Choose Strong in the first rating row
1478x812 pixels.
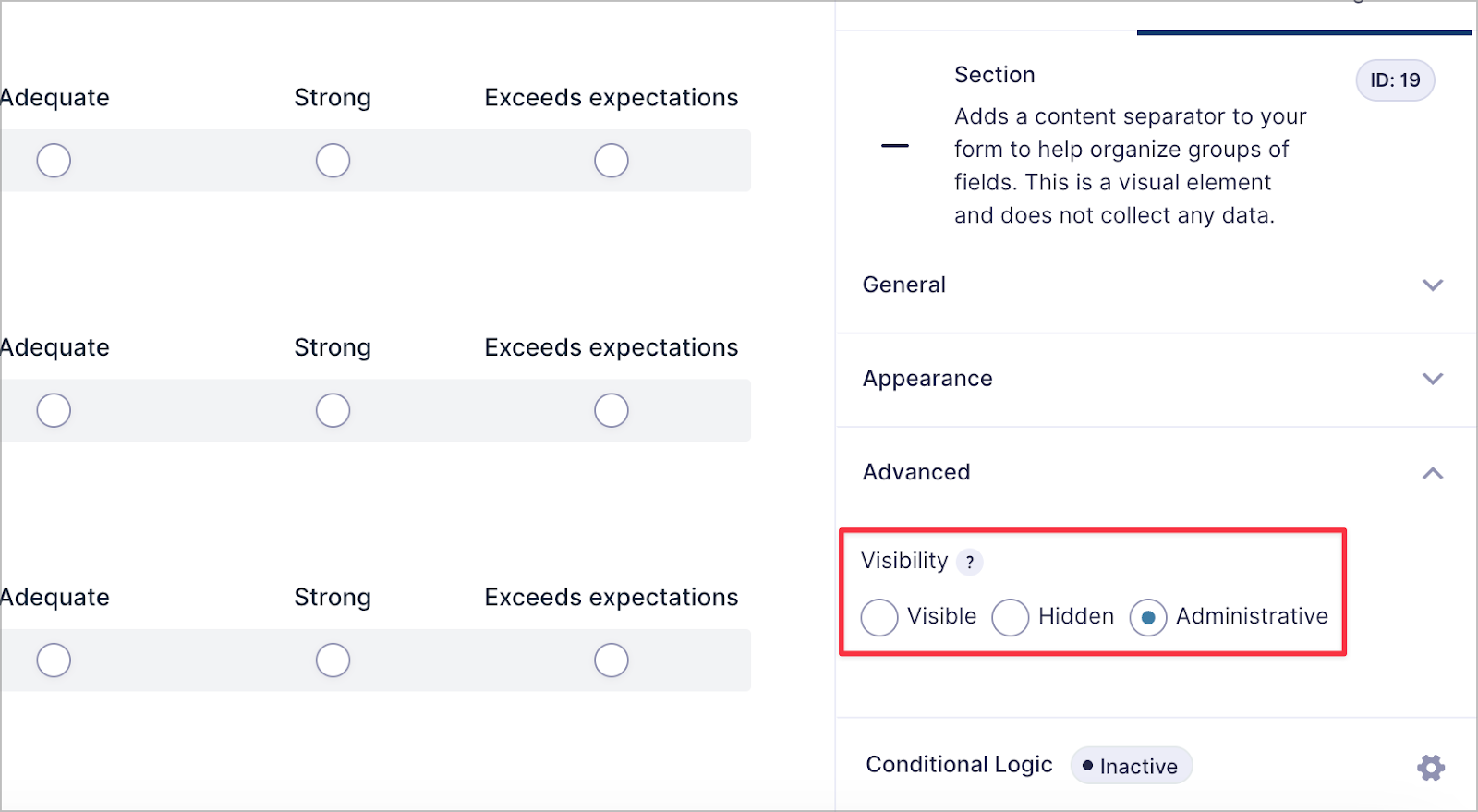click(333, 160)
